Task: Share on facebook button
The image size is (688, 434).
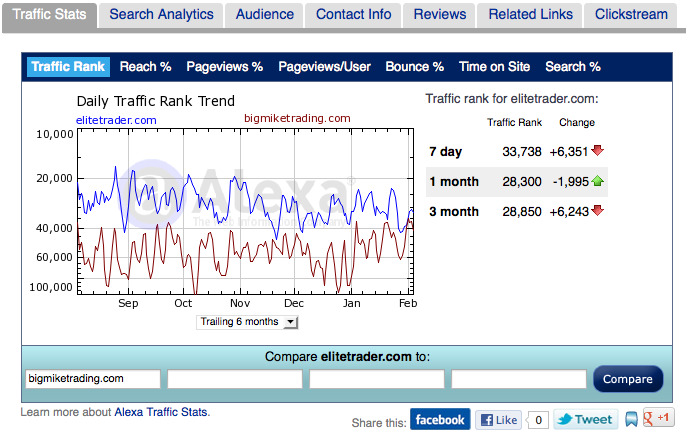Action: 440,420
